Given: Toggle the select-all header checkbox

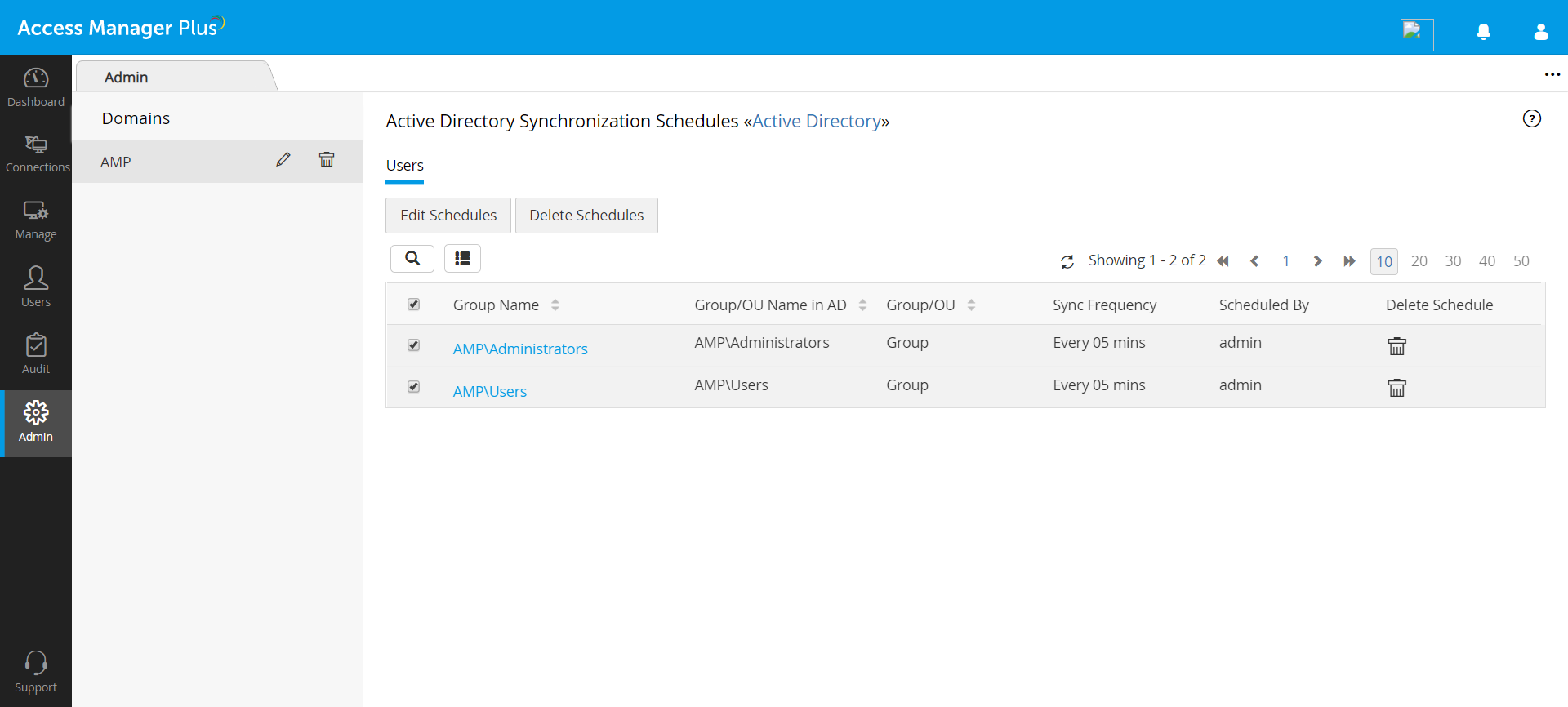Looking at the screenshot, I should (414, 305).
